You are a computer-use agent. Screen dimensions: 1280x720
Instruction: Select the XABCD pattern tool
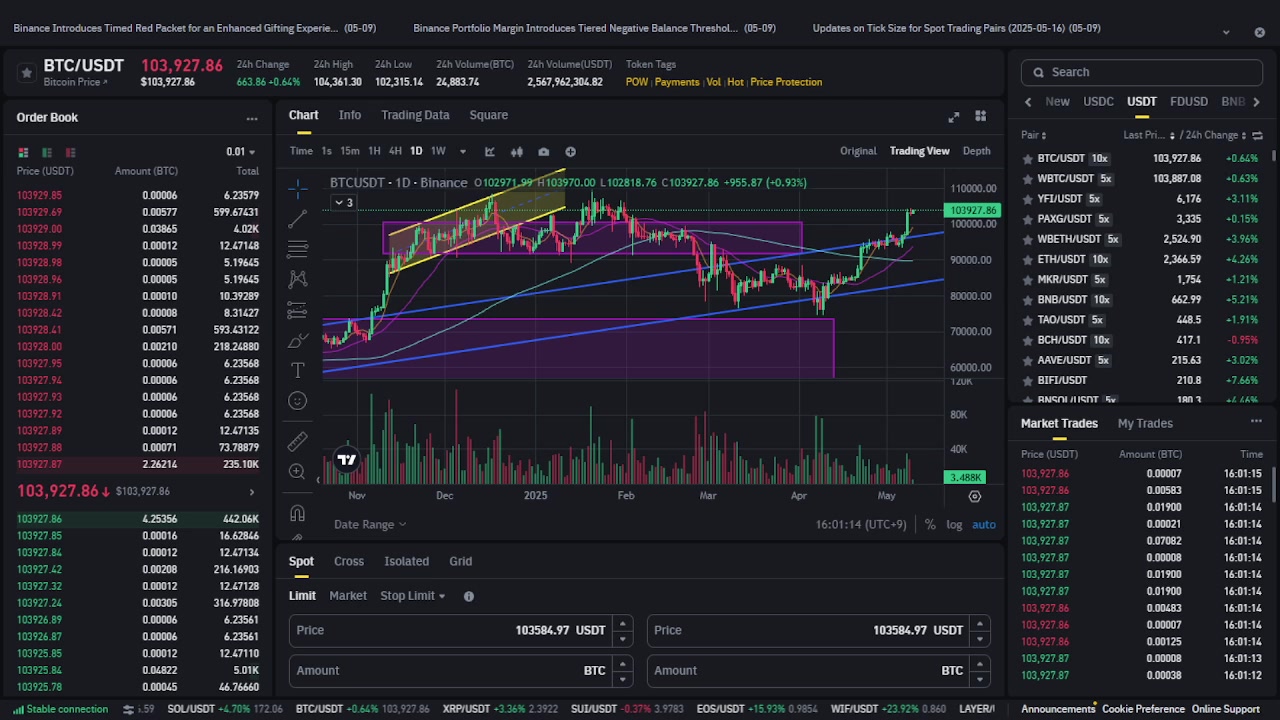297,279
